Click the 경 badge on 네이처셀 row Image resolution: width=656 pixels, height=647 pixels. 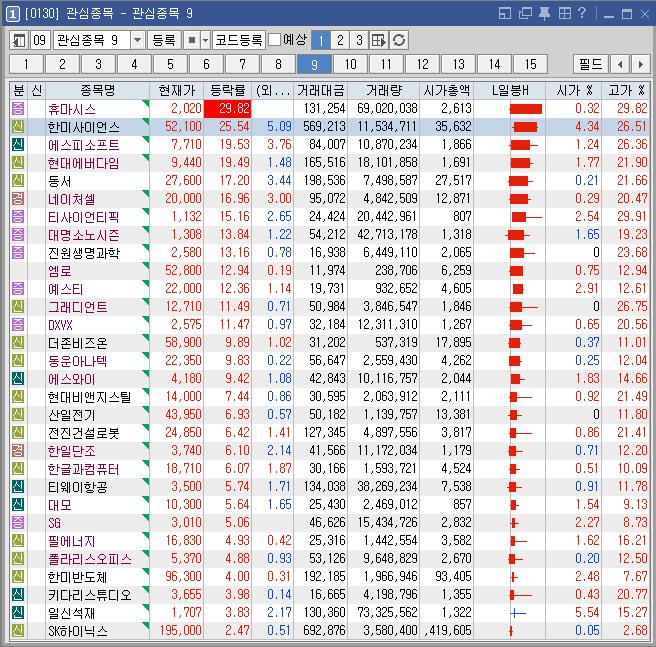pos(18,199)
